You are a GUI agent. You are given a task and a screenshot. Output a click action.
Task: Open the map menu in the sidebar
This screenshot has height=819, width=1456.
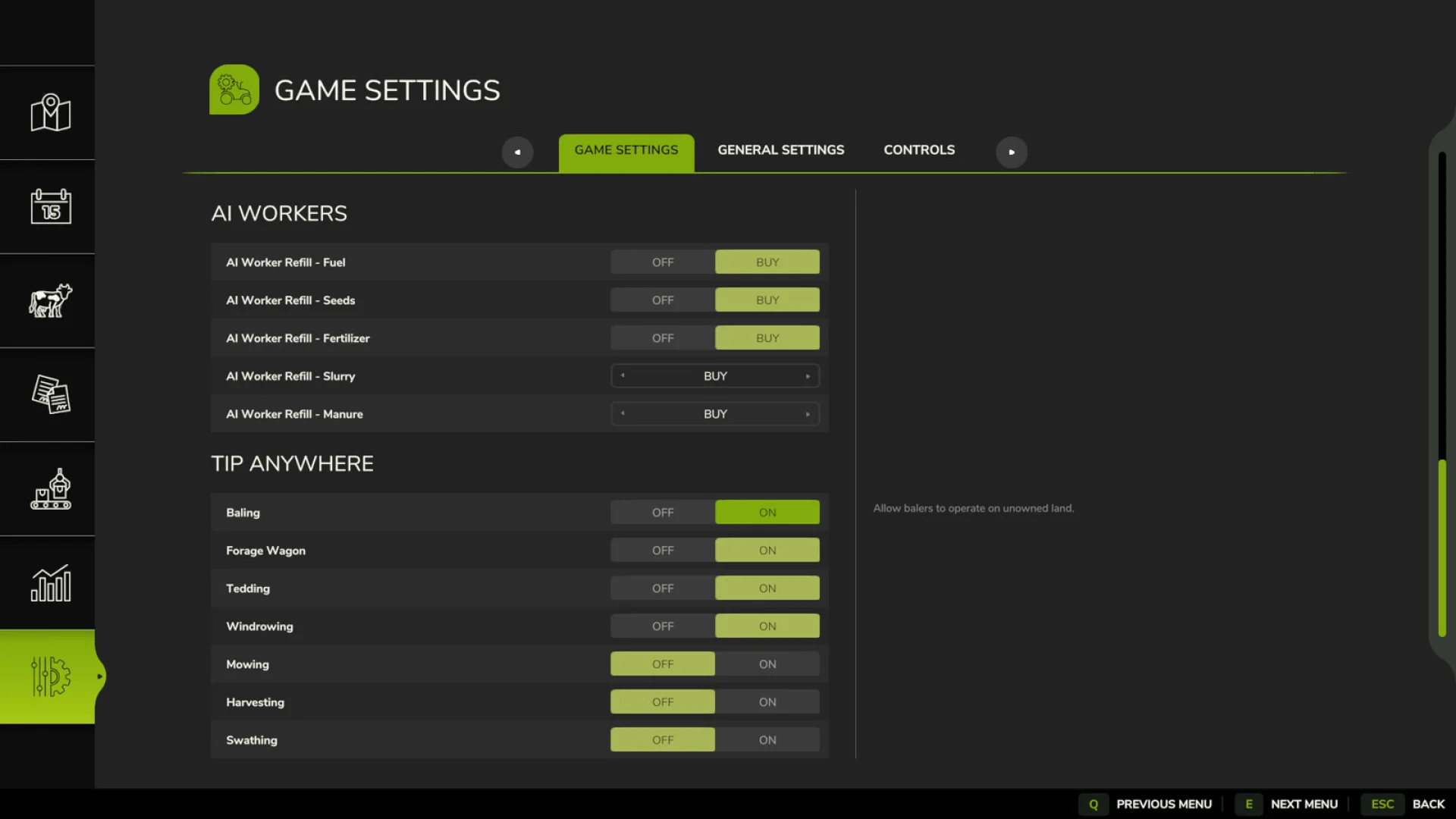tap(49, 112)
